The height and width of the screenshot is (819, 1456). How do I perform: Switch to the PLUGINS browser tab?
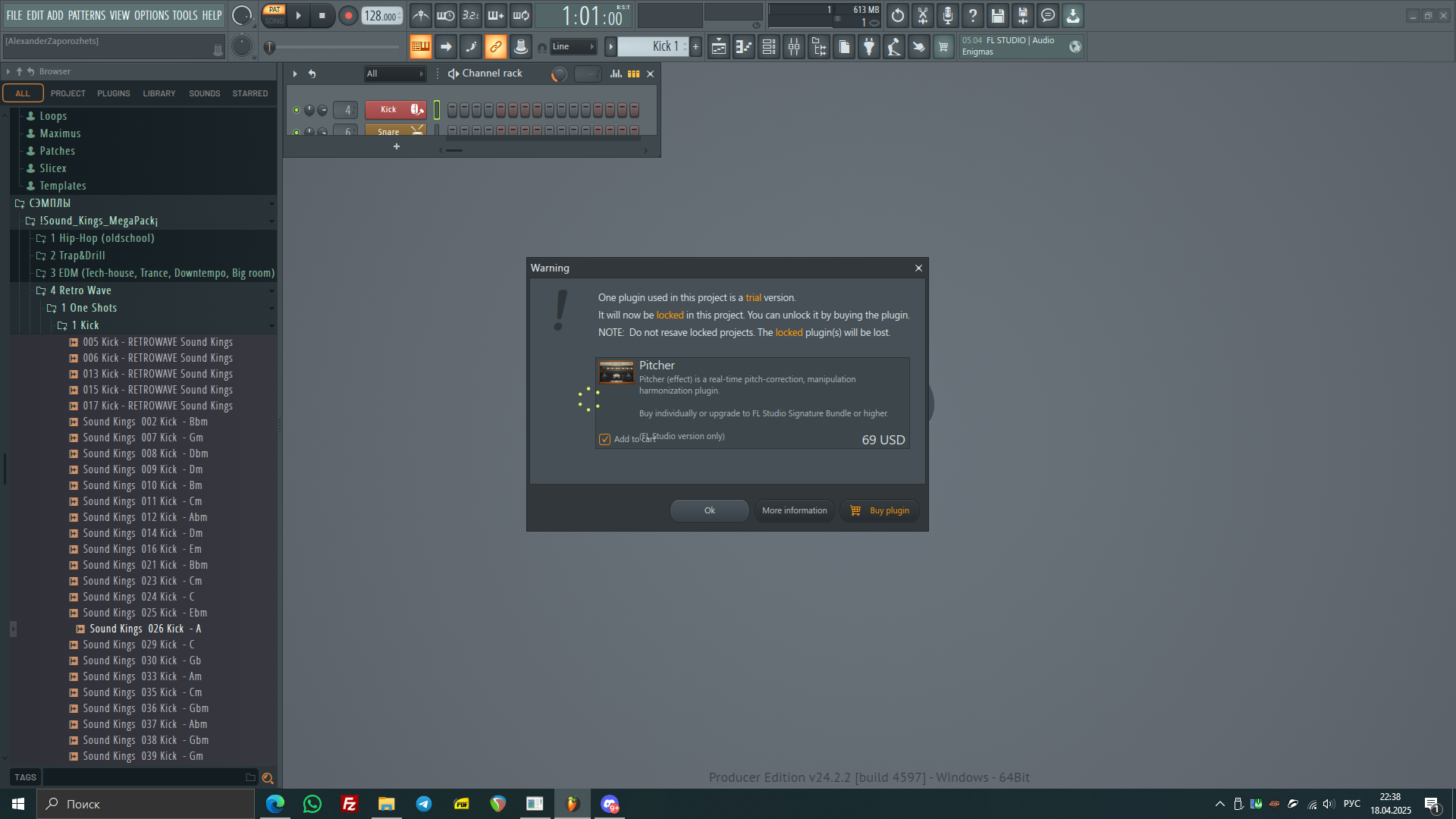(x=113, y=93)
